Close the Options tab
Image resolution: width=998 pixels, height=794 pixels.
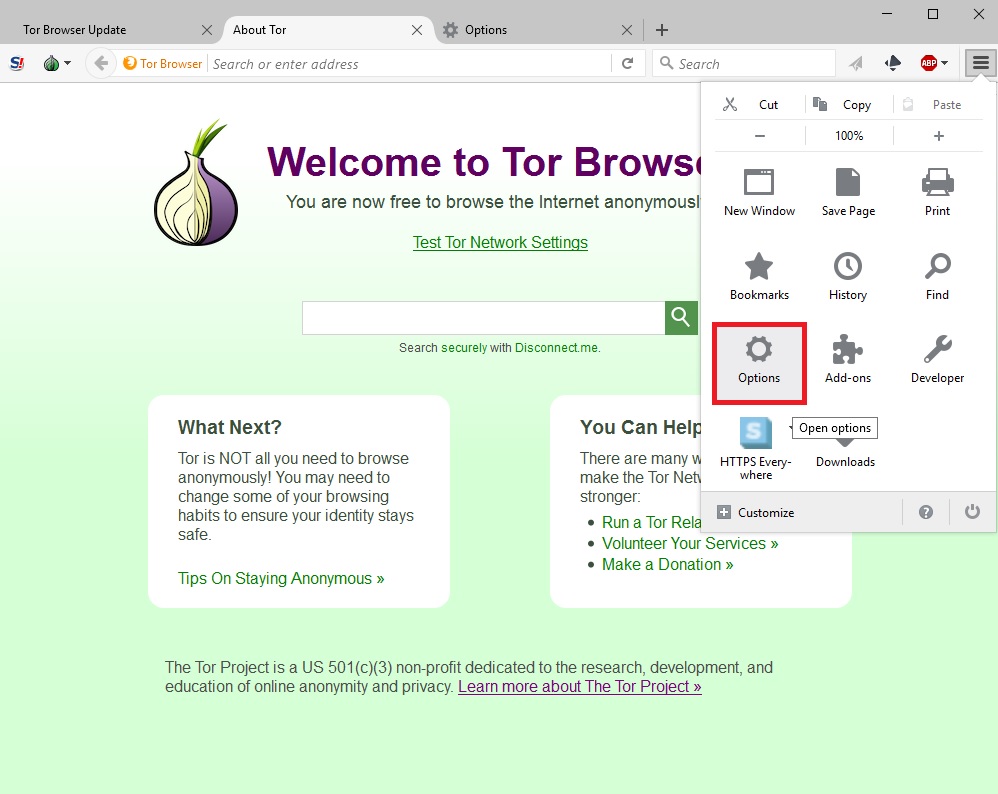click(627, 30)
